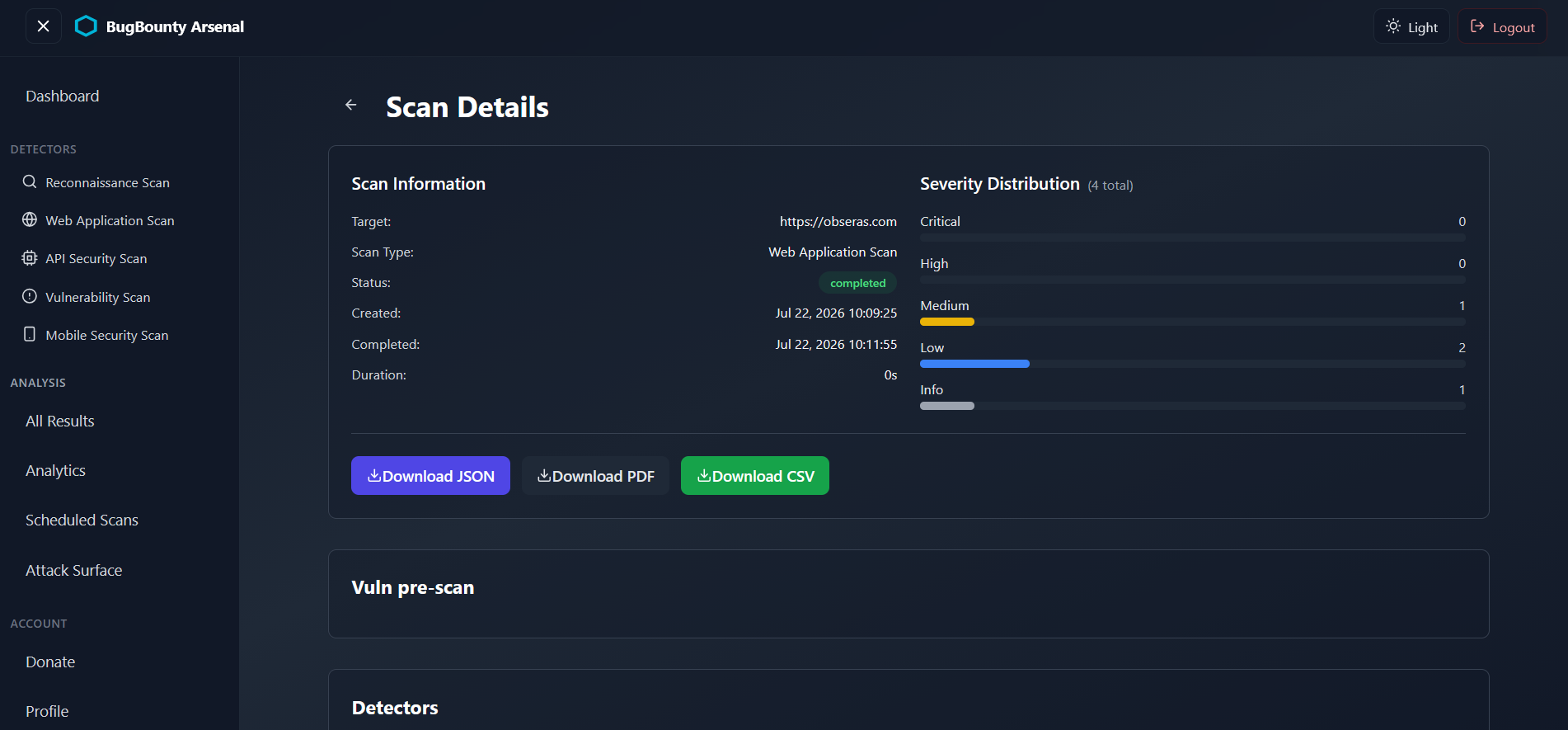Click the Scan Information heading
Screen dimensions: 1568x730
click(419, 184)
